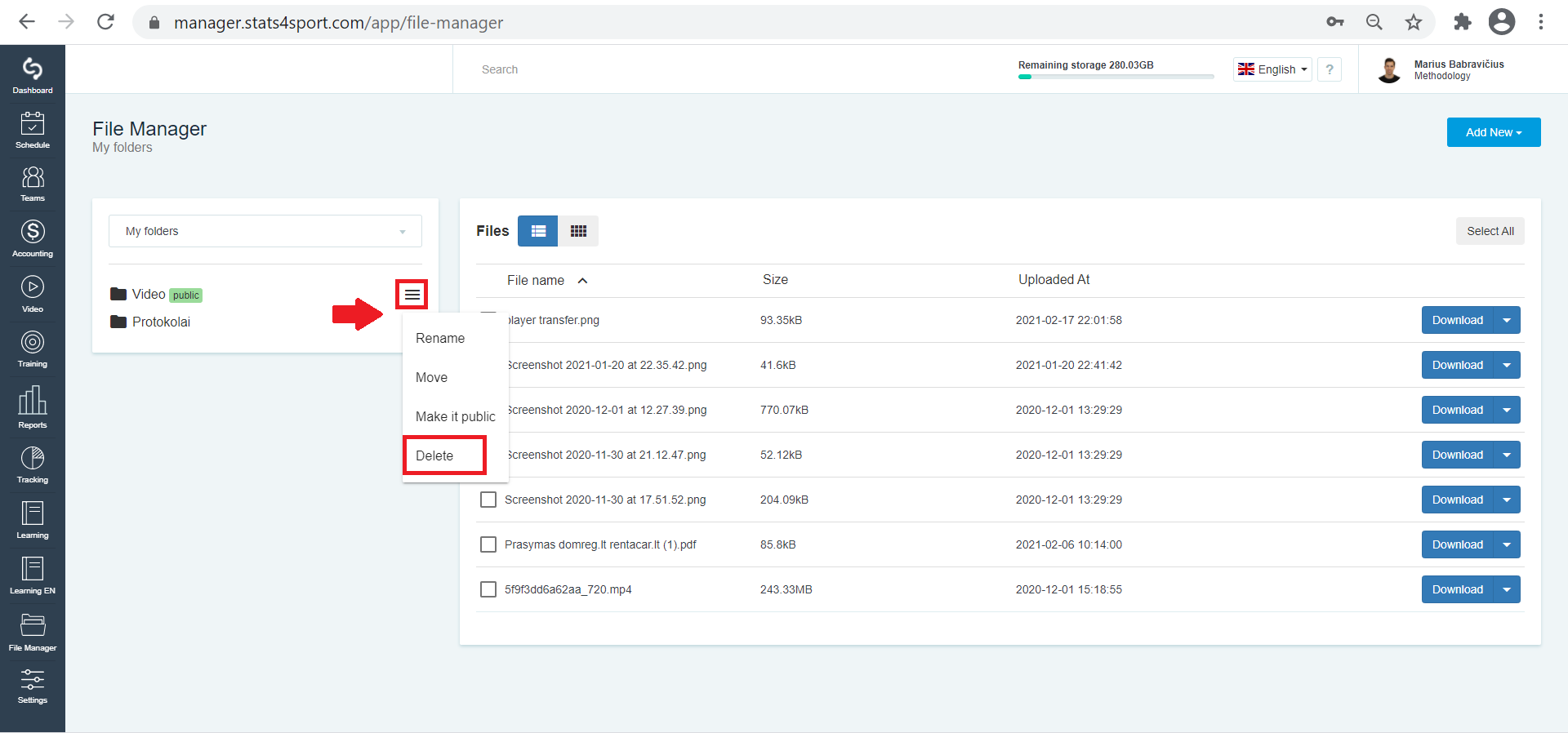1568x733 pixels.
Task: Download Screenshot 2020-12-01 at 12.27.39.png
Action: pos(1458,410)
